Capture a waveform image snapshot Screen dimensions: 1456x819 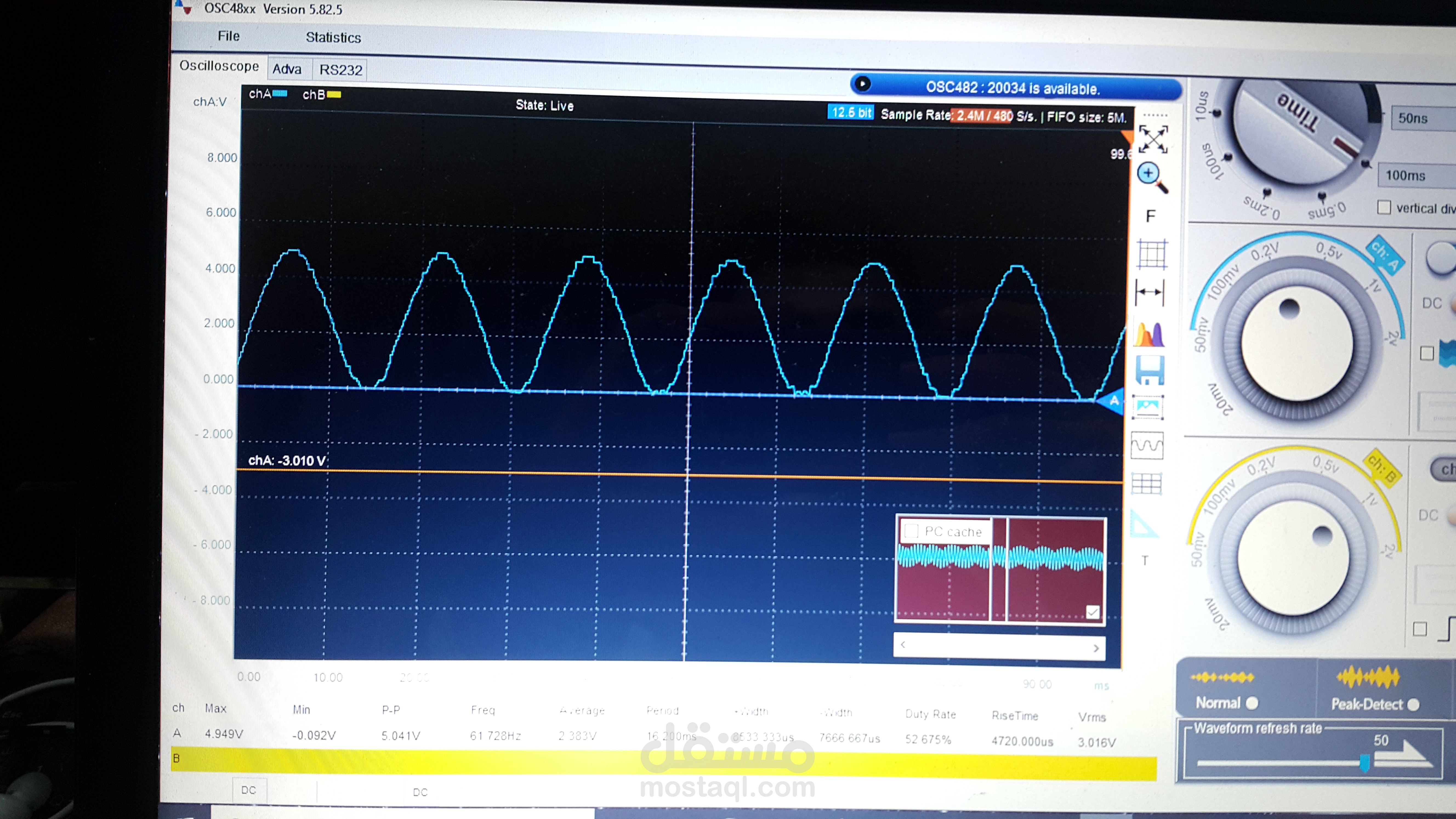1148,407
